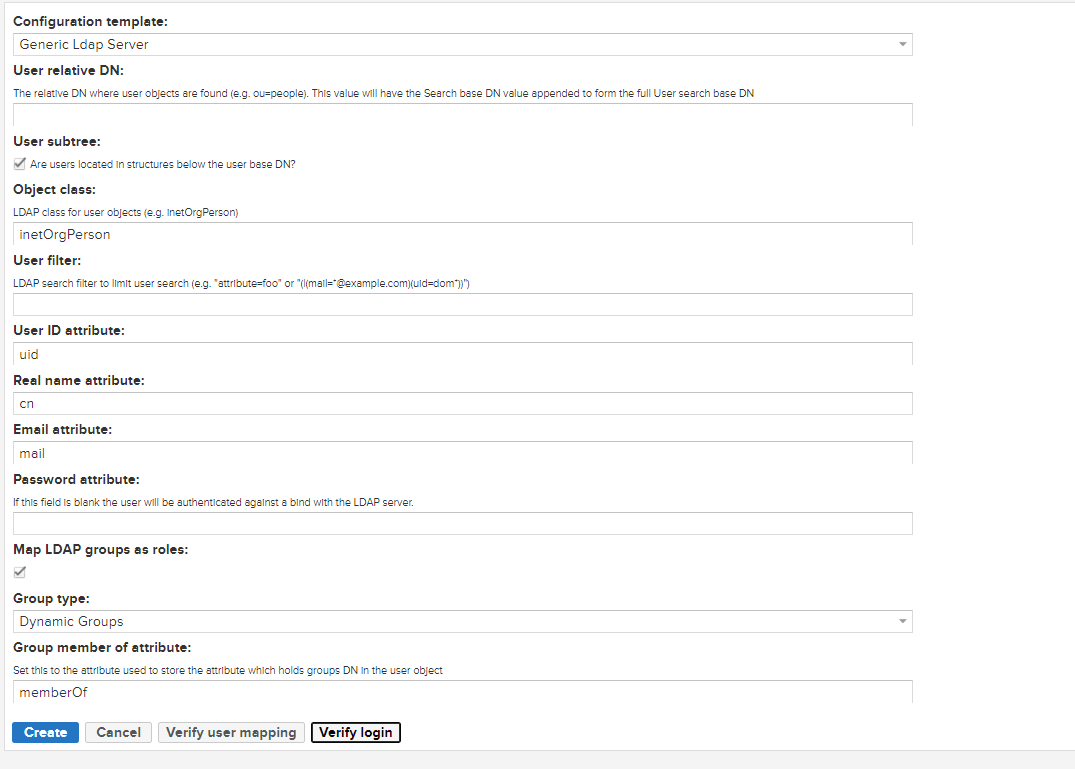This screenshot has width=1075, height=769.
Task: Expand the Group type dropdown
Action: (462, 621)
